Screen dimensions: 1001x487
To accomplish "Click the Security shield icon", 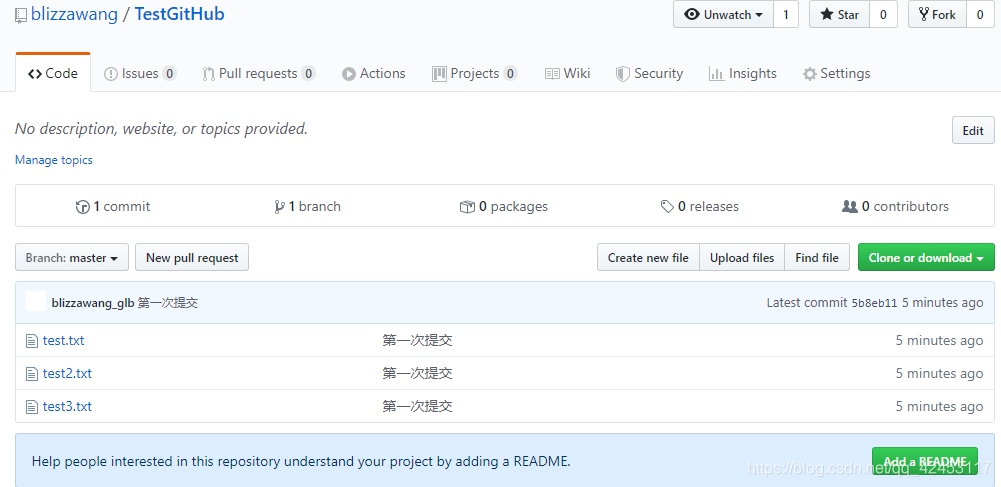I will [x=622, y=74].
